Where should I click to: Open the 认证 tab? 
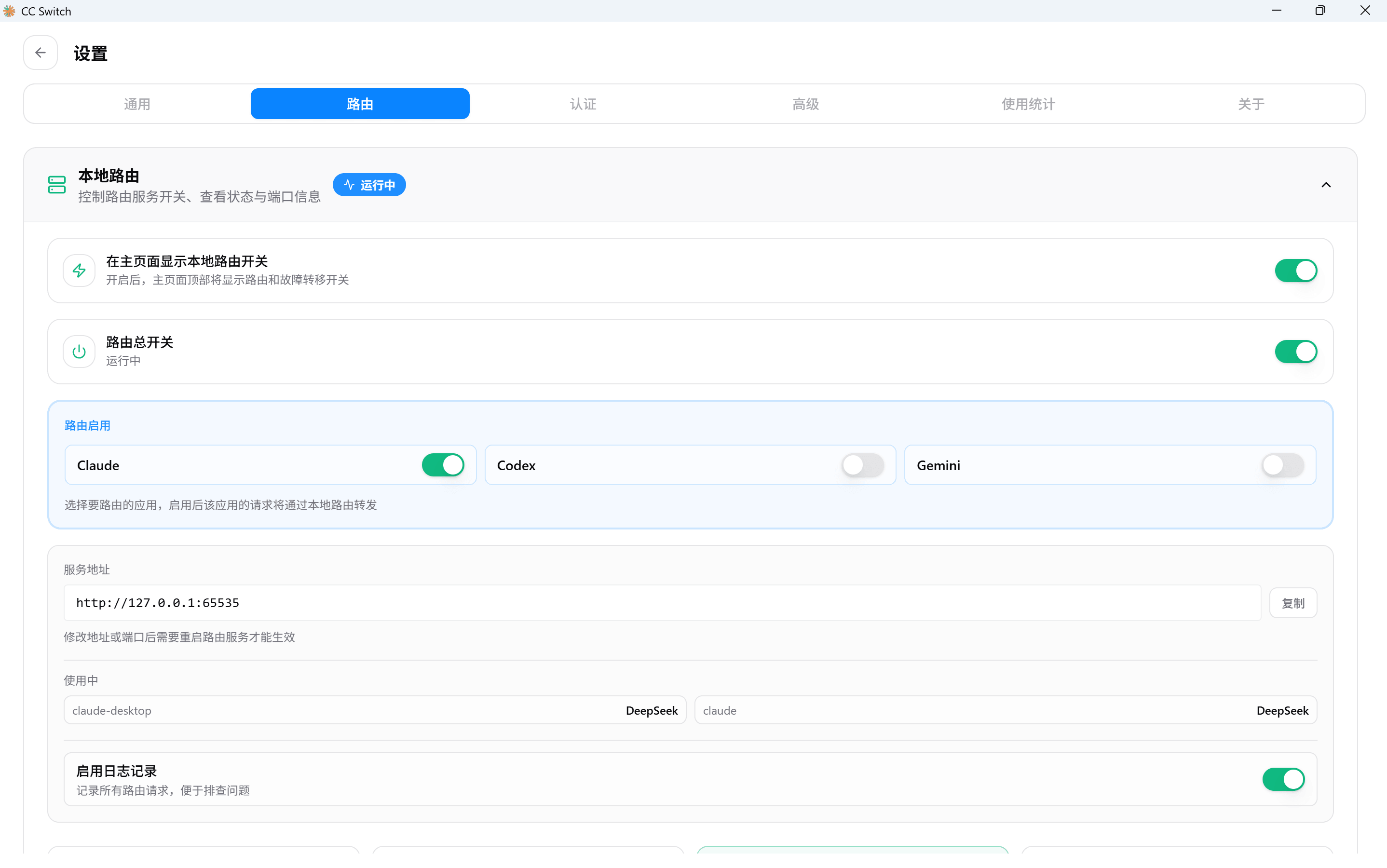coord(583,104)
